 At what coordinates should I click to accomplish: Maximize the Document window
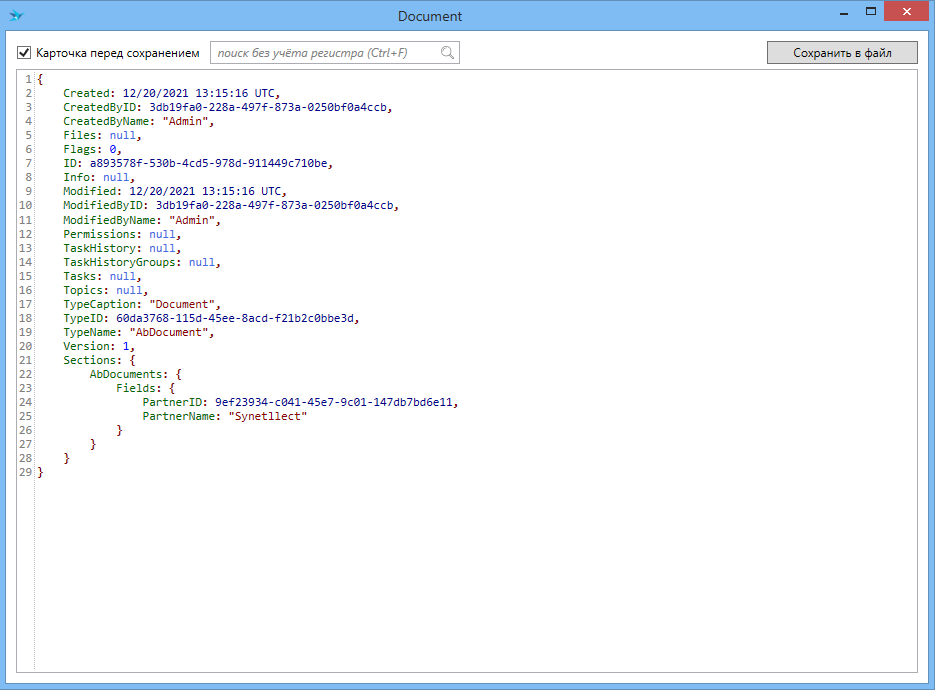[870, 12]
